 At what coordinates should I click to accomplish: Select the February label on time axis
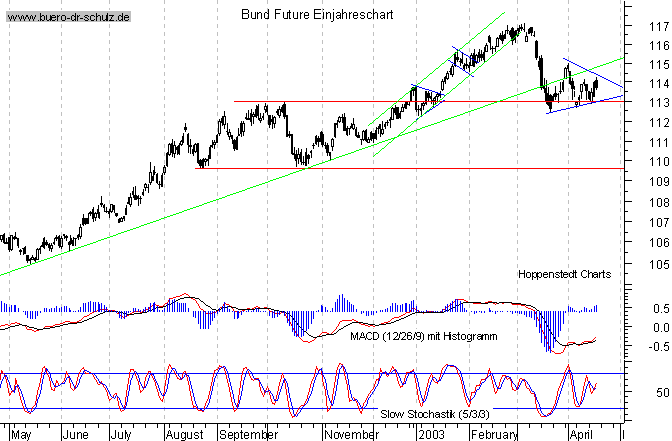tap(495, 435)
